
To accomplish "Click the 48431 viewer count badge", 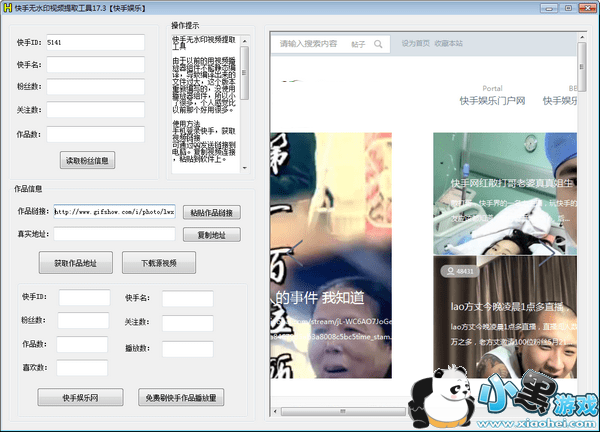I will 460,271.
